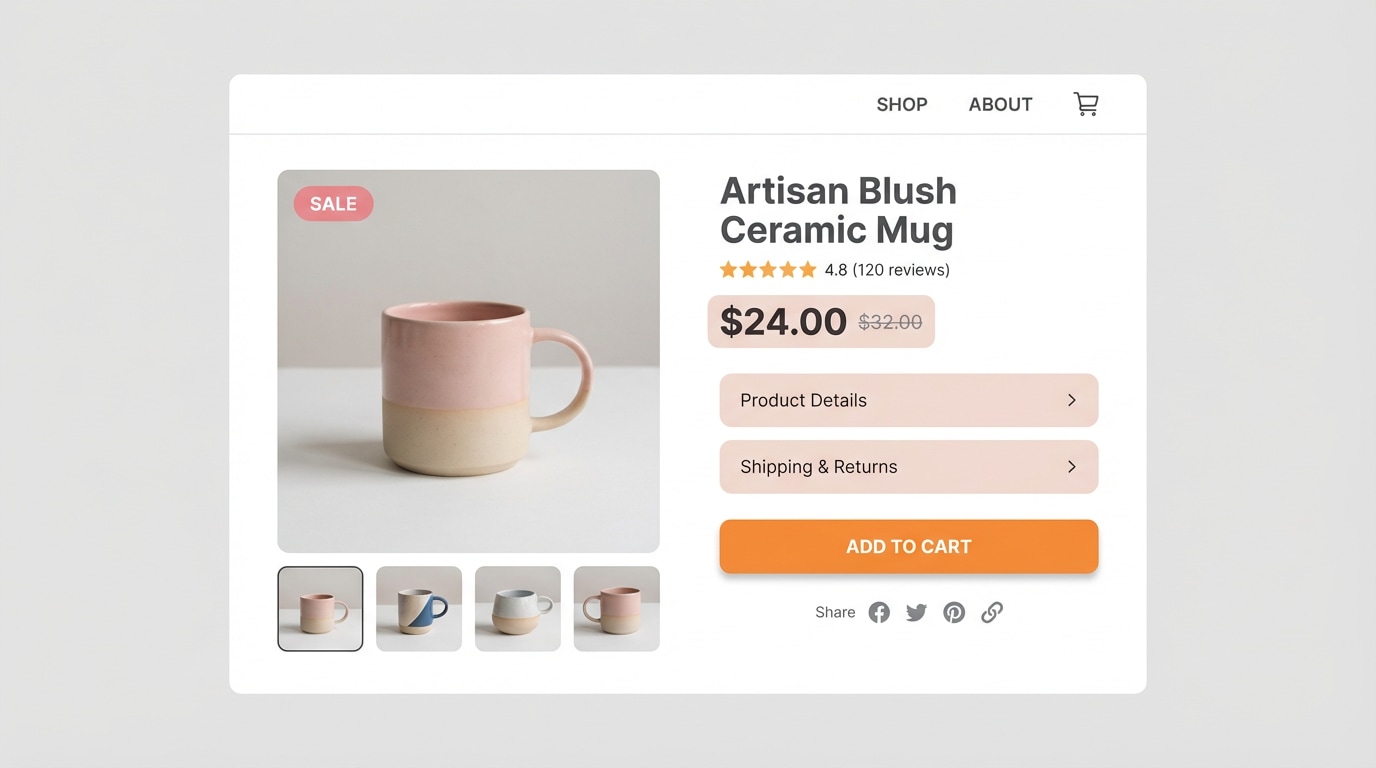Select the blue two-tone mug thumbnail

(x=418, y=608)
